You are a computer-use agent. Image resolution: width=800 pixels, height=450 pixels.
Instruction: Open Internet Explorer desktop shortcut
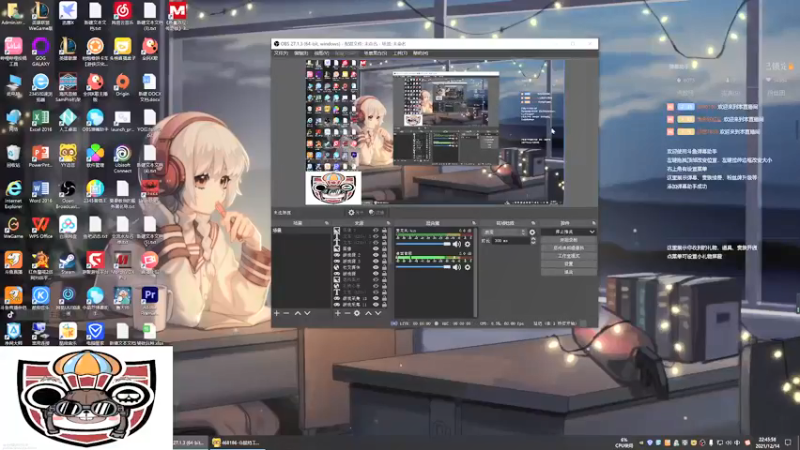pos(13,195)
